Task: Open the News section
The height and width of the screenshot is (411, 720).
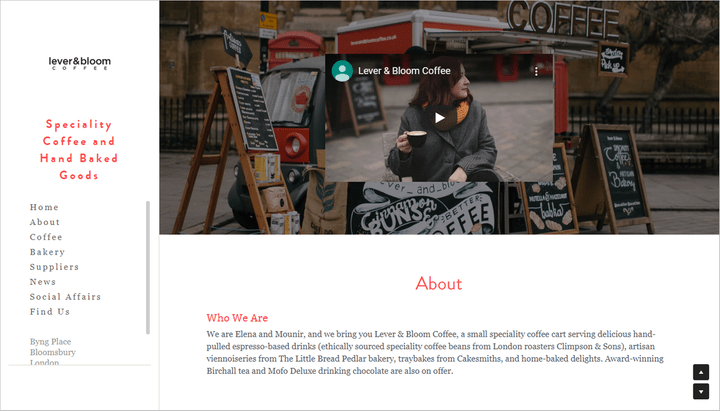Action: (x=43, y=282)
